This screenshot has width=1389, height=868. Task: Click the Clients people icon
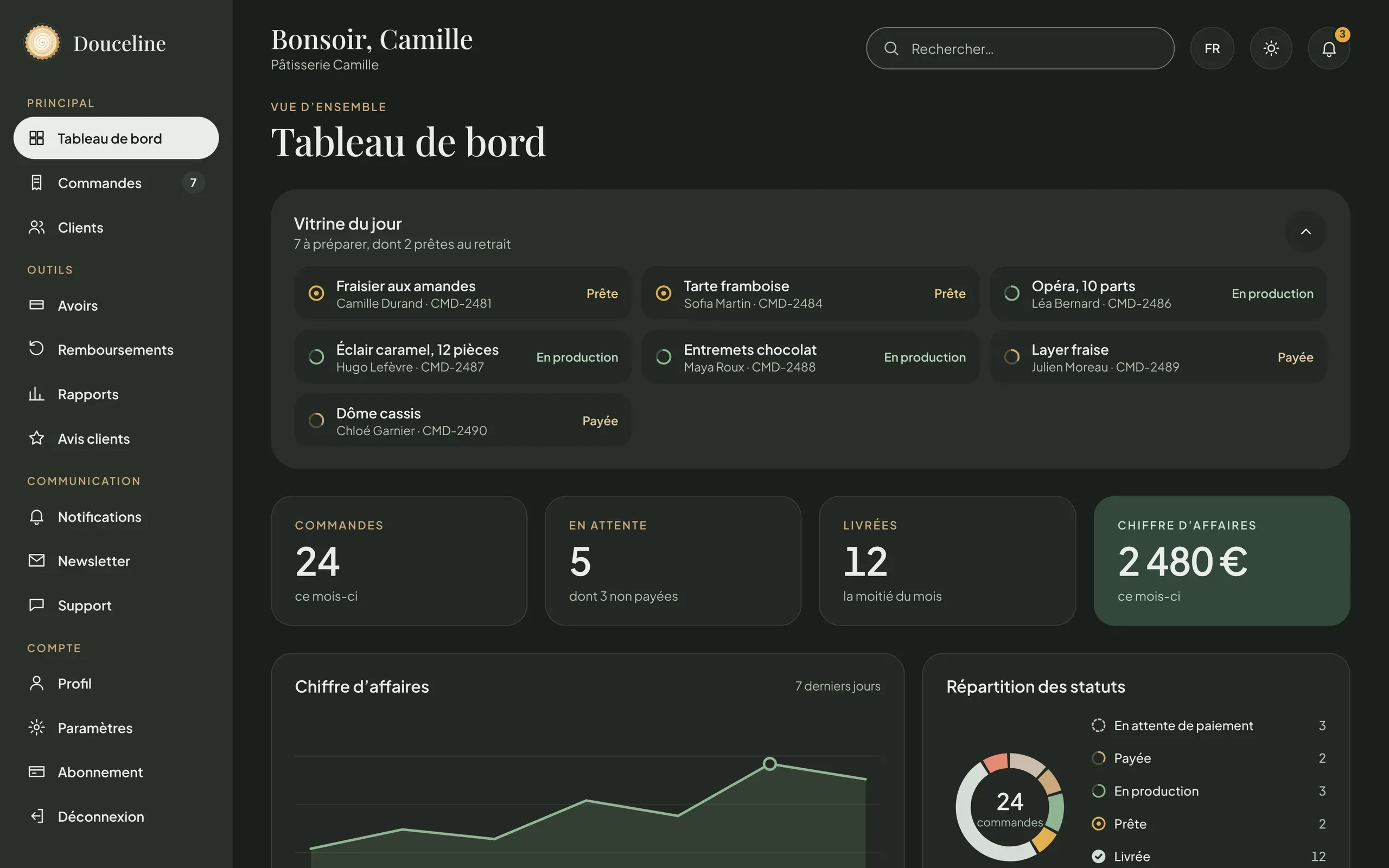tap(37, 227)
